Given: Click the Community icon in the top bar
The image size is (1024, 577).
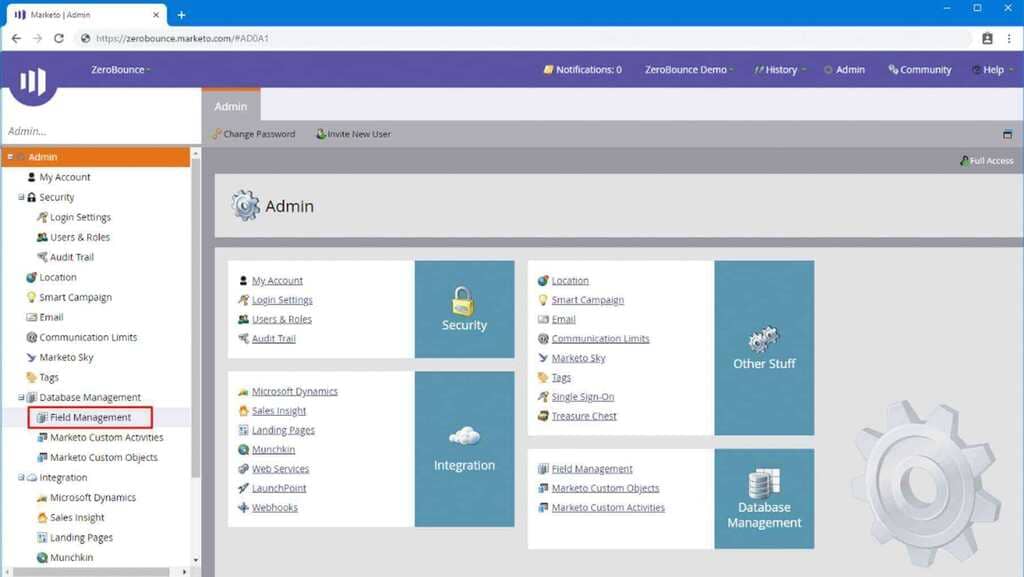Looking at the screenshot, I should point(893,69).
